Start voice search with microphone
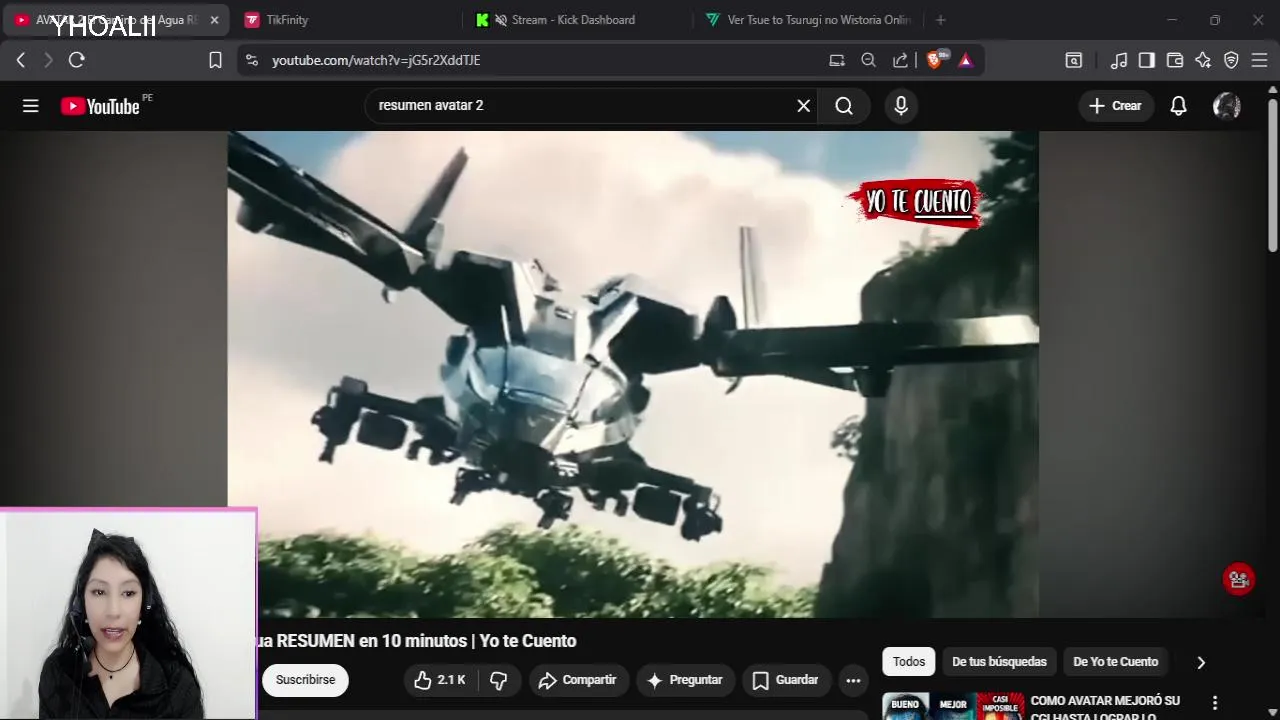This screenshot has height=720, width=1280. pos(901,106)
